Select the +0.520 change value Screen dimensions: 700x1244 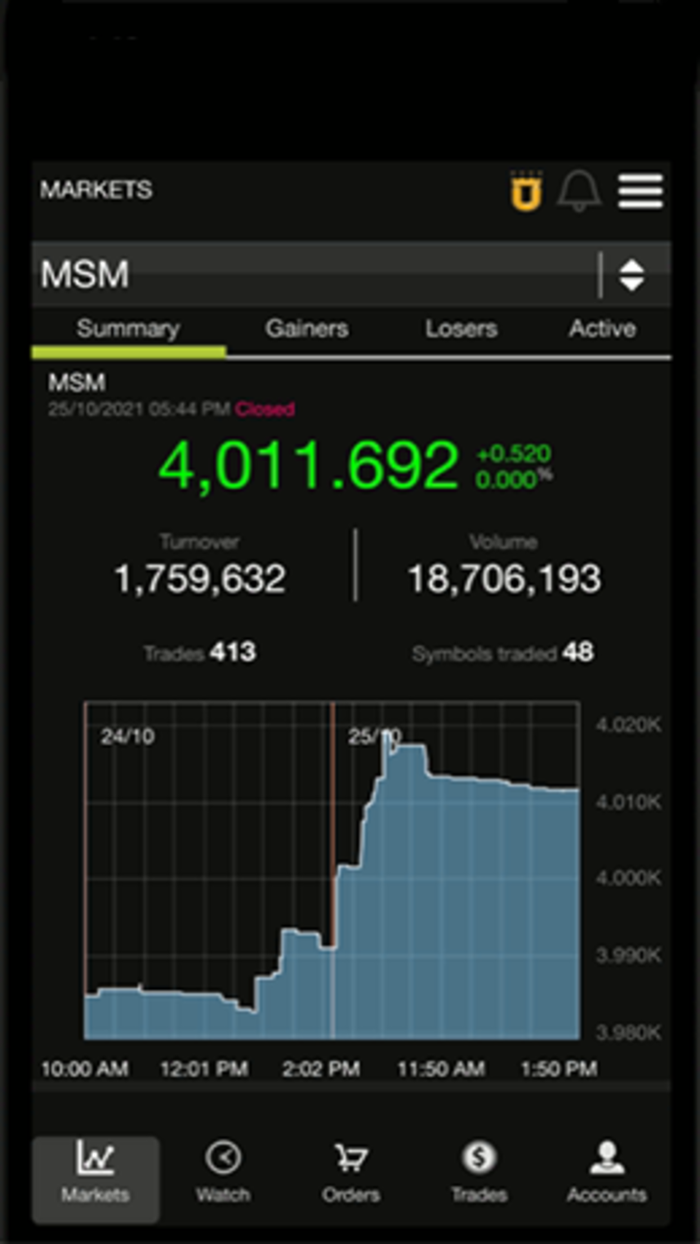tap(513, 454)
